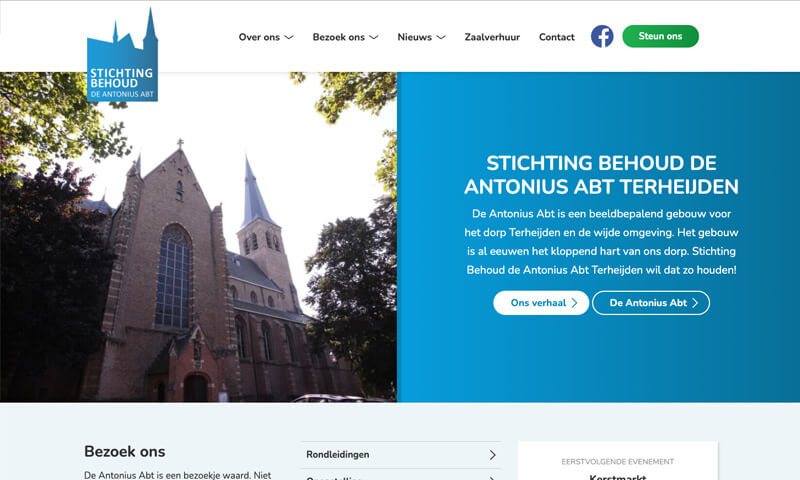Screen dimensions: 800x480
Task: Click the arrow icon beside Rondleidingen
Action: (x=493, y=455)
